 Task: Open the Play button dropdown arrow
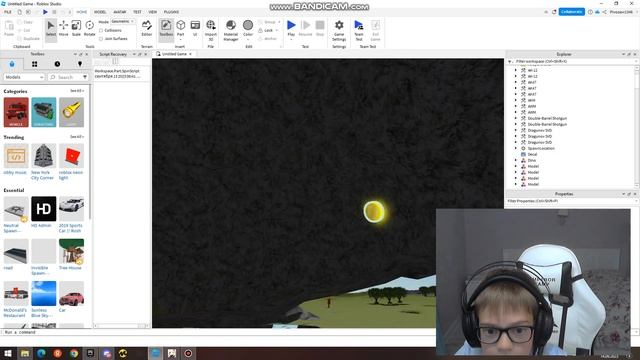(x=291, y=40)
